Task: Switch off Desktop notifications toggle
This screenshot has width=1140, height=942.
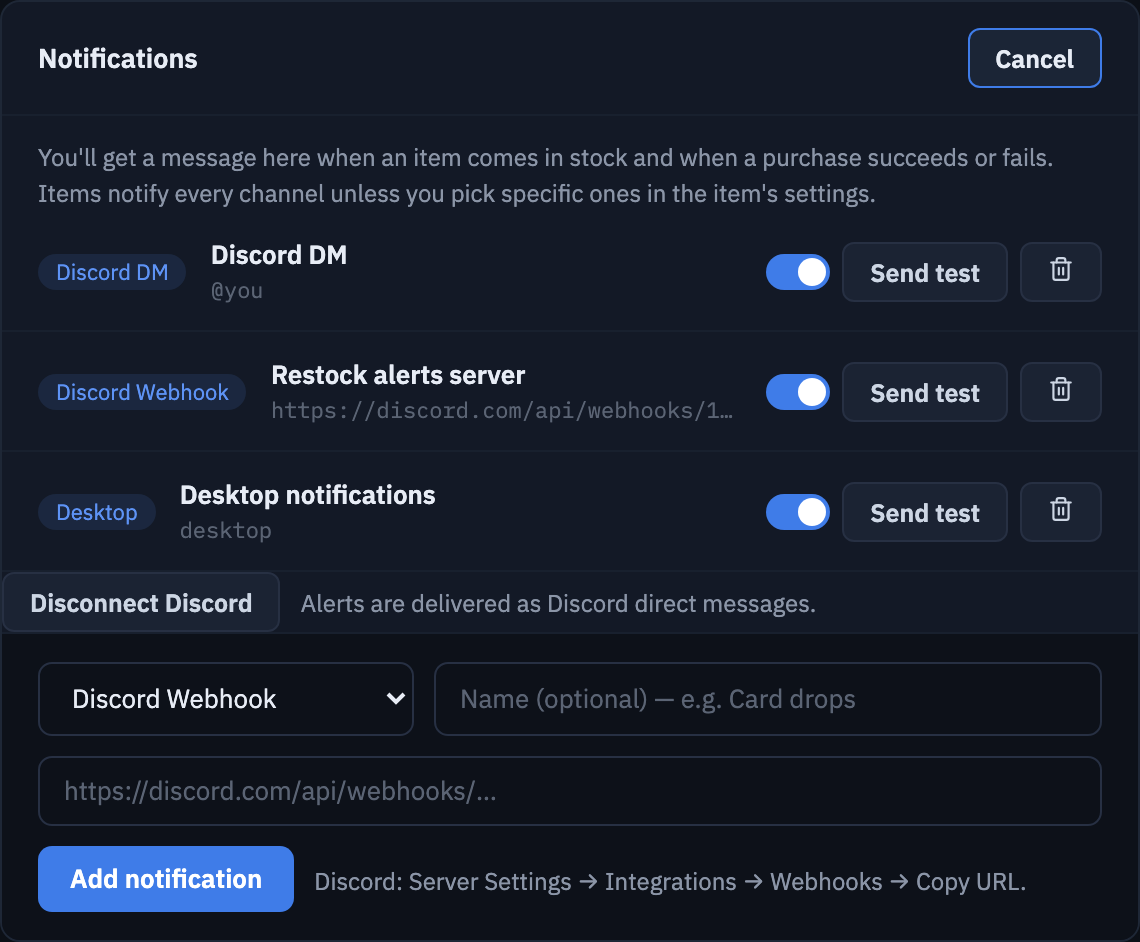Action: 798,512
